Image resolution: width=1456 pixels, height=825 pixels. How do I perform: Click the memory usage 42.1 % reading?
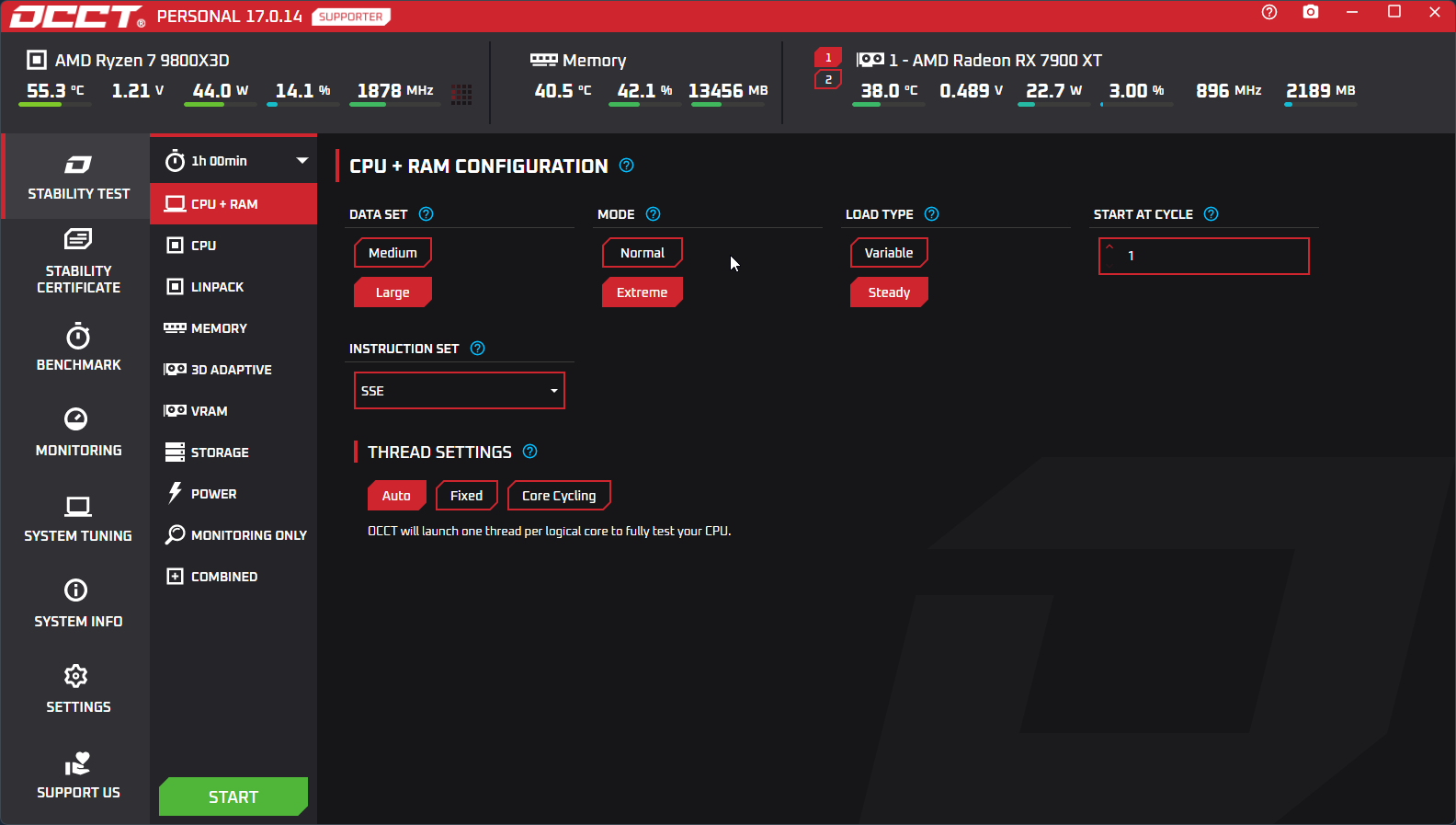coord(644,91)
